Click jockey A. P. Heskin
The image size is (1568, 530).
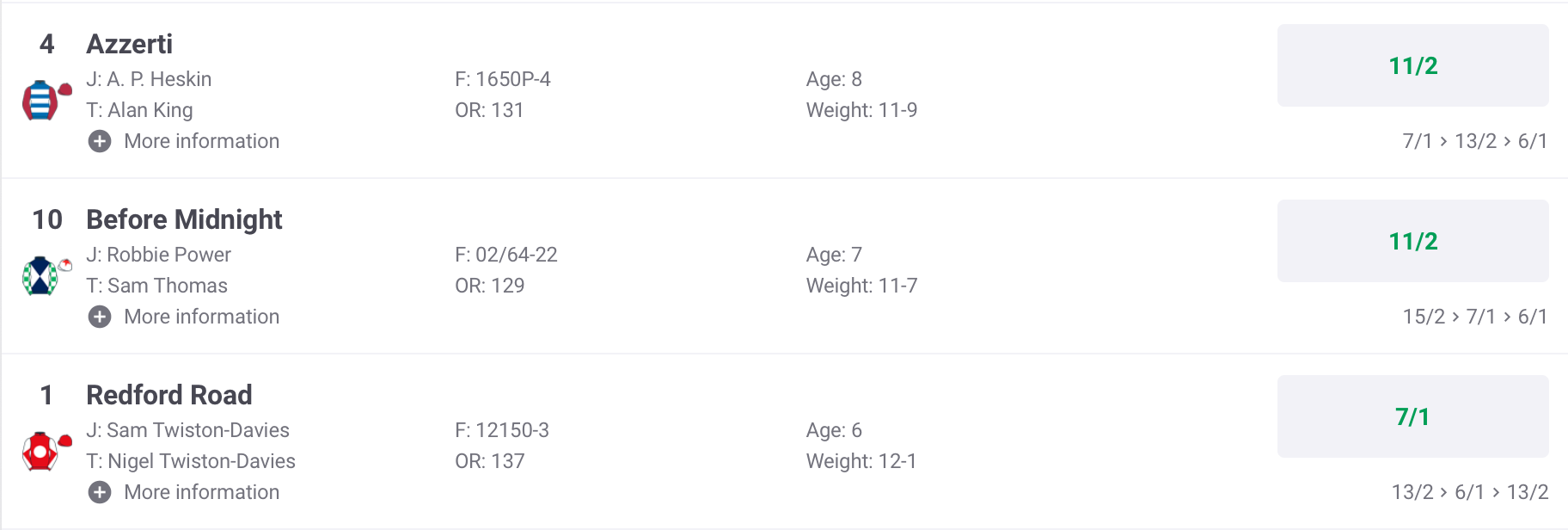click(159, 79)
